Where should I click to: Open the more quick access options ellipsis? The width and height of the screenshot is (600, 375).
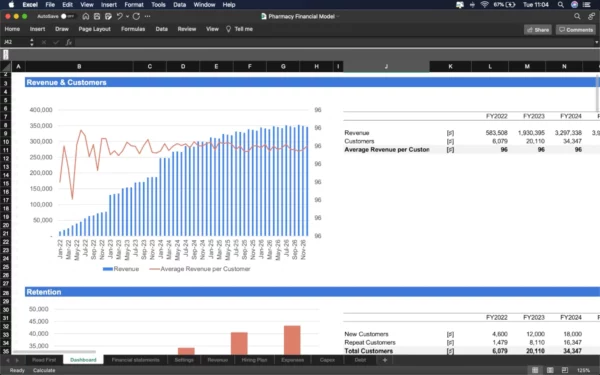click(147, 16)
